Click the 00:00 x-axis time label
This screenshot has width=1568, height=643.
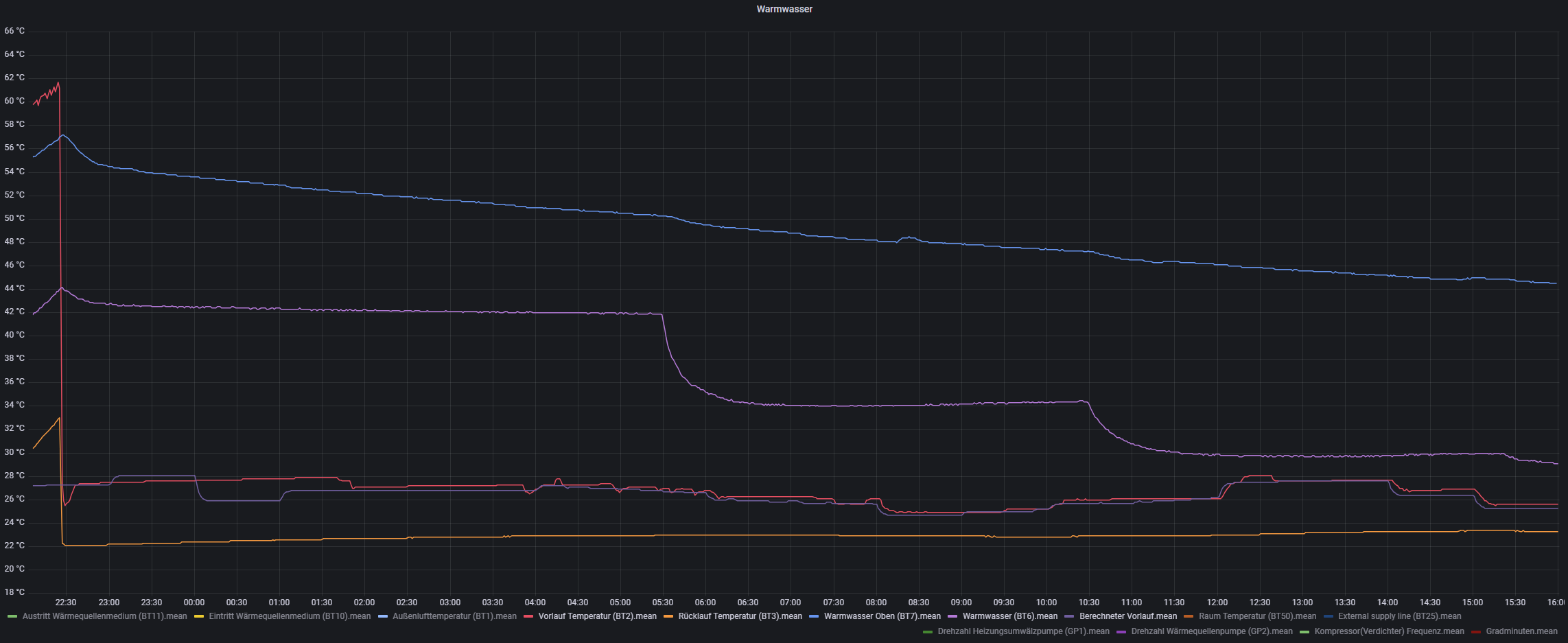(x=194, y=603)
